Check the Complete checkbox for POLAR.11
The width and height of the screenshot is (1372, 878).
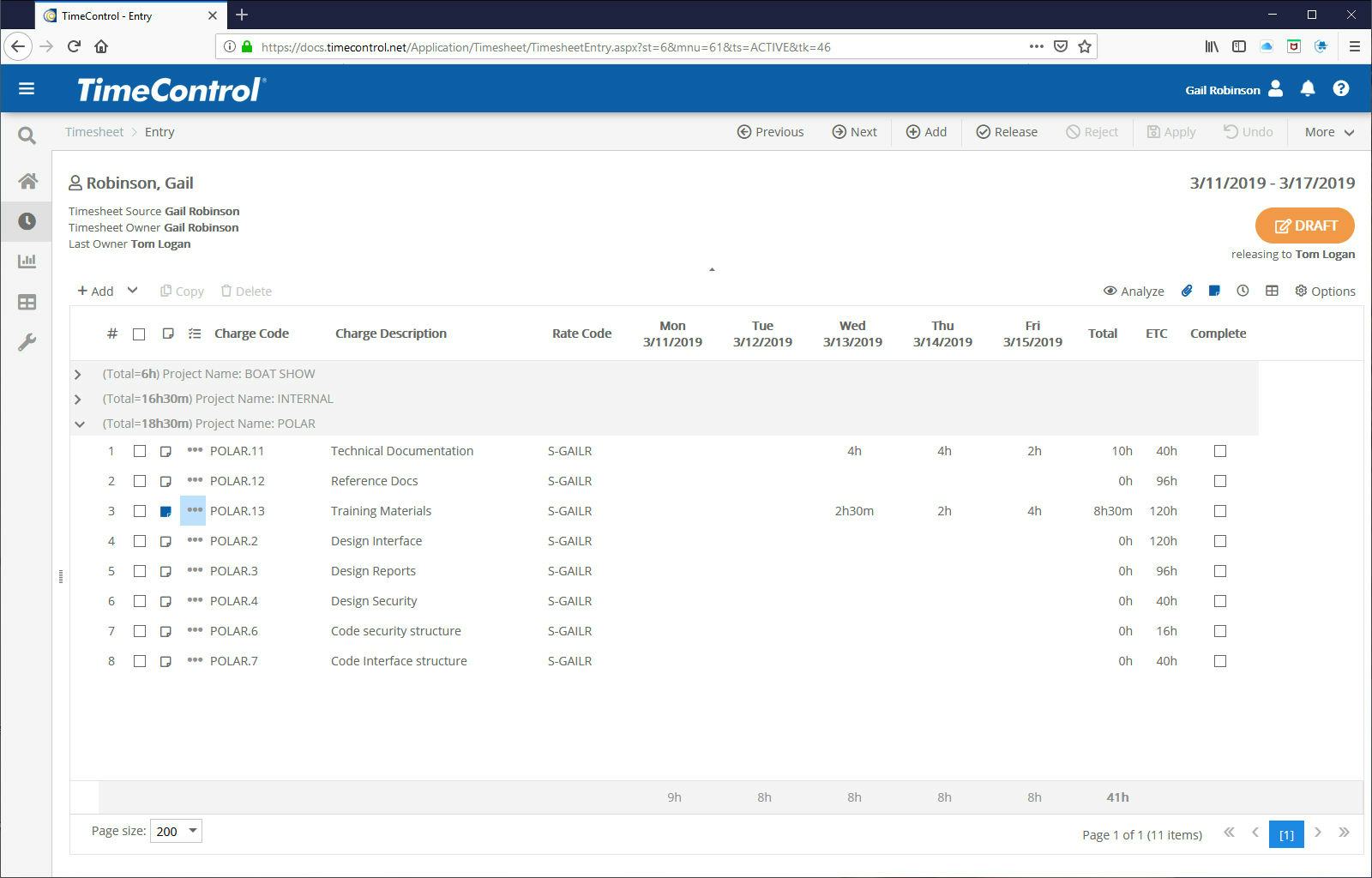1220,450
